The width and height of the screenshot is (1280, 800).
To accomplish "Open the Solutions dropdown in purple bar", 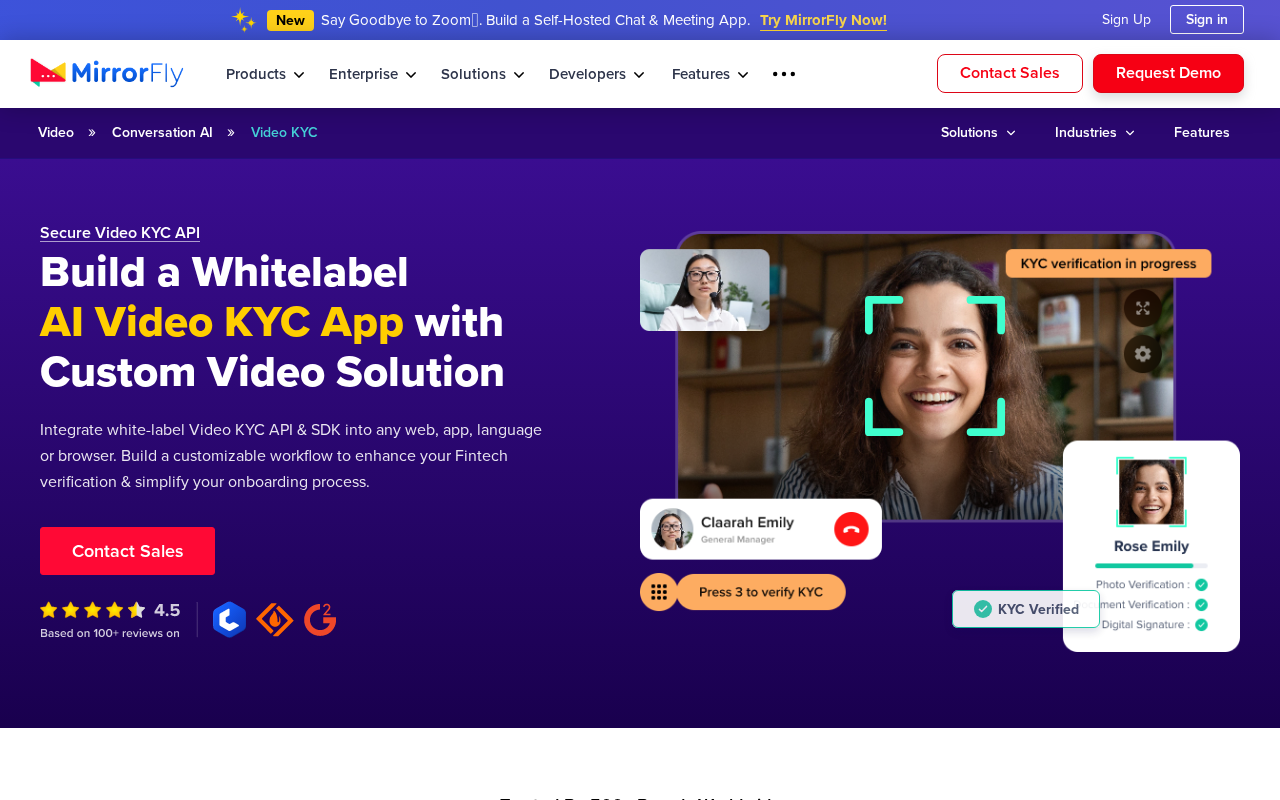I will [x=978, y=133].
